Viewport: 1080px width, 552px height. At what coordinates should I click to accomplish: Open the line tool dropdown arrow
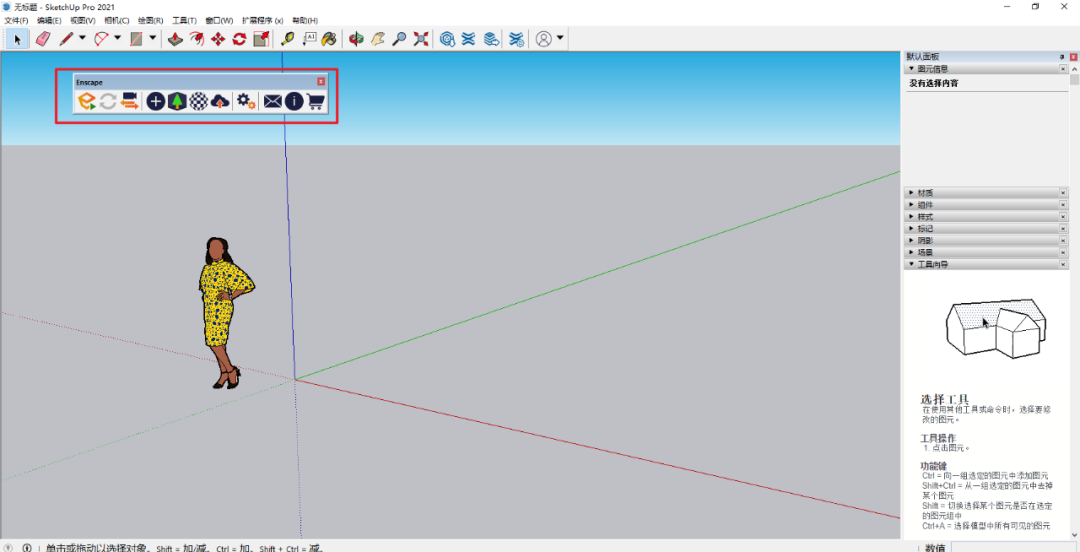coord(82,39)
